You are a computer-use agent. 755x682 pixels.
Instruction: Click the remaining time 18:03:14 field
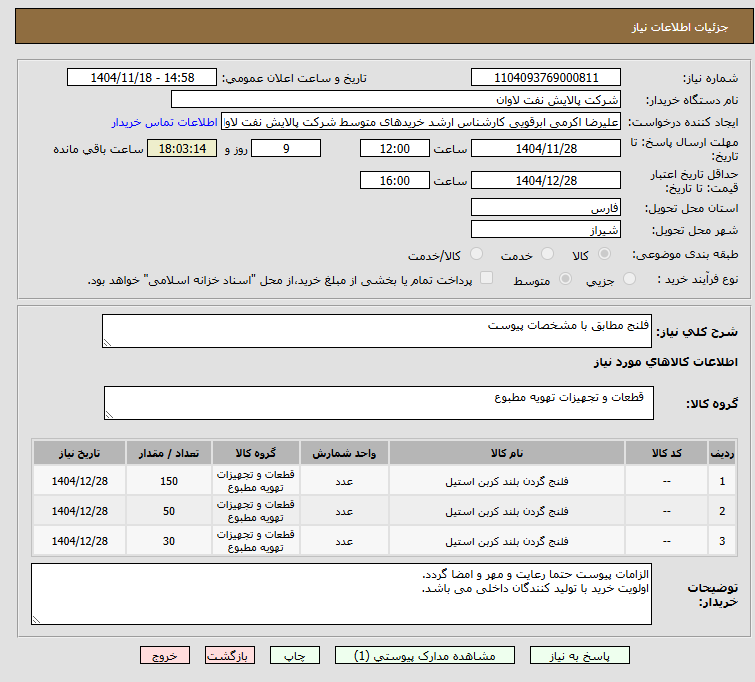pyautogui.click(x=182, y=148)
